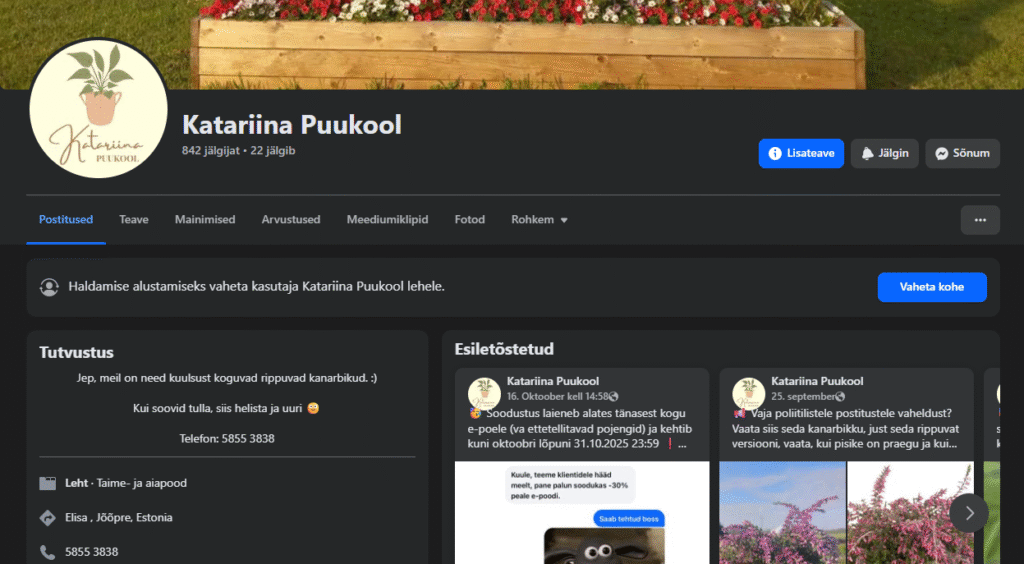
Task: Click the globe privacy icon on 16. Oktoober post
Action: click(613, 397)
